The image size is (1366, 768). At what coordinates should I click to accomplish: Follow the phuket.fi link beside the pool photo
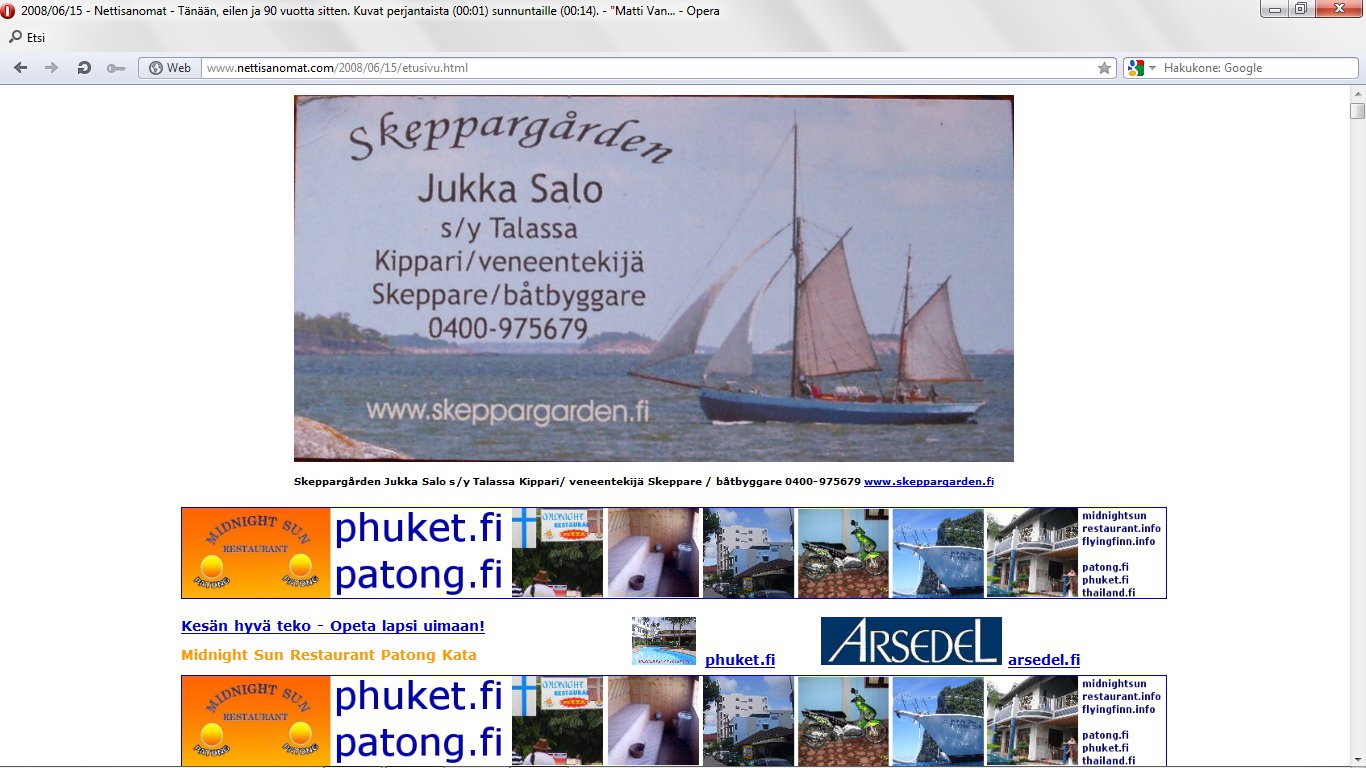point(739,660)
